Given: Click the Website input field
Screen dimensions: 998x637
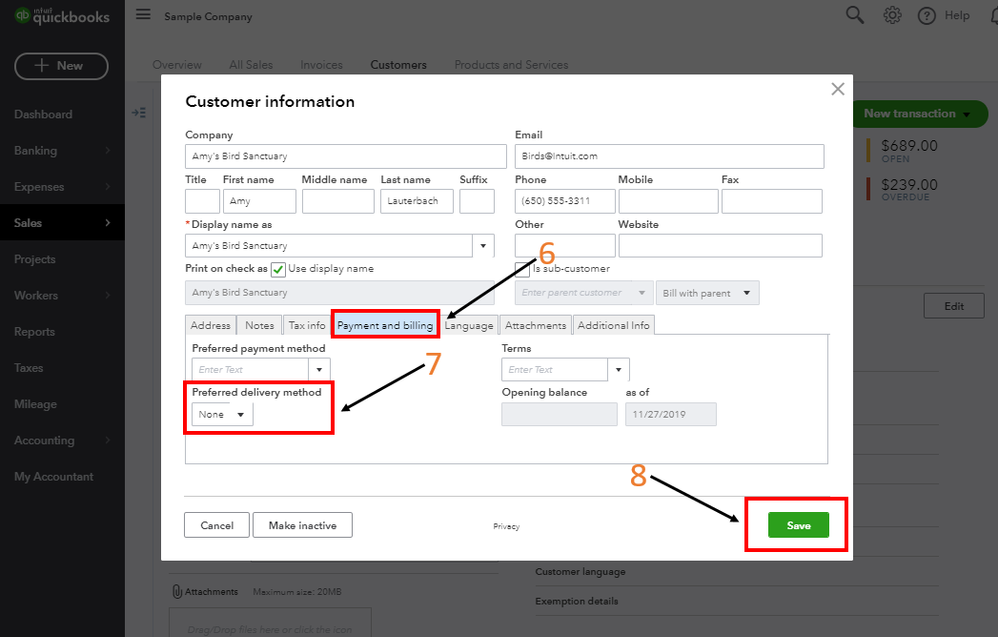Looking at the screenshot, I should [x=720, y=246].
